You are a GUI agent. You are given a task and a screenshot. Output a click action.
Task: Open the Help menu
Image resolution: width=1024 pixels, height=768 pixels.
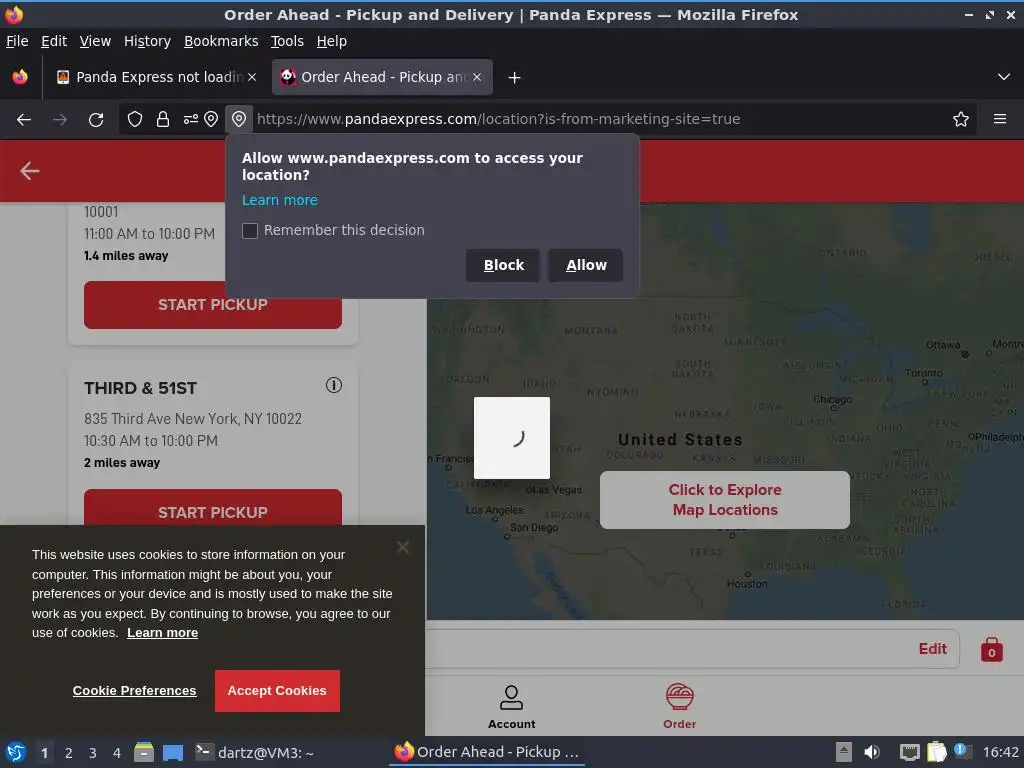coord(332,41)
